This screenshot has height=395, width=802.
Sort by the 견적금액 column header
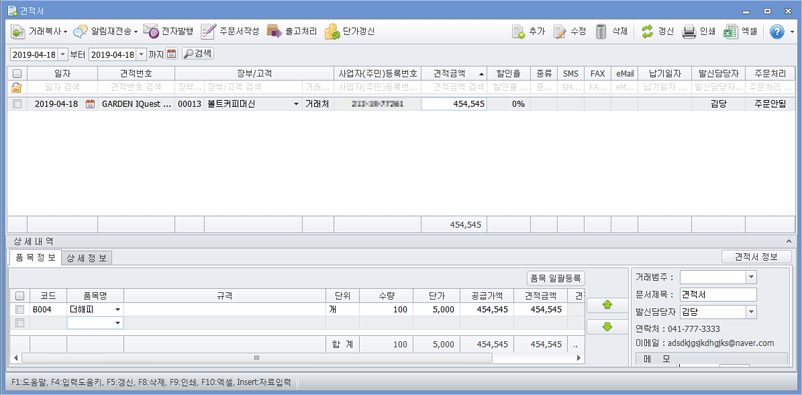click(x=454, y=74)
